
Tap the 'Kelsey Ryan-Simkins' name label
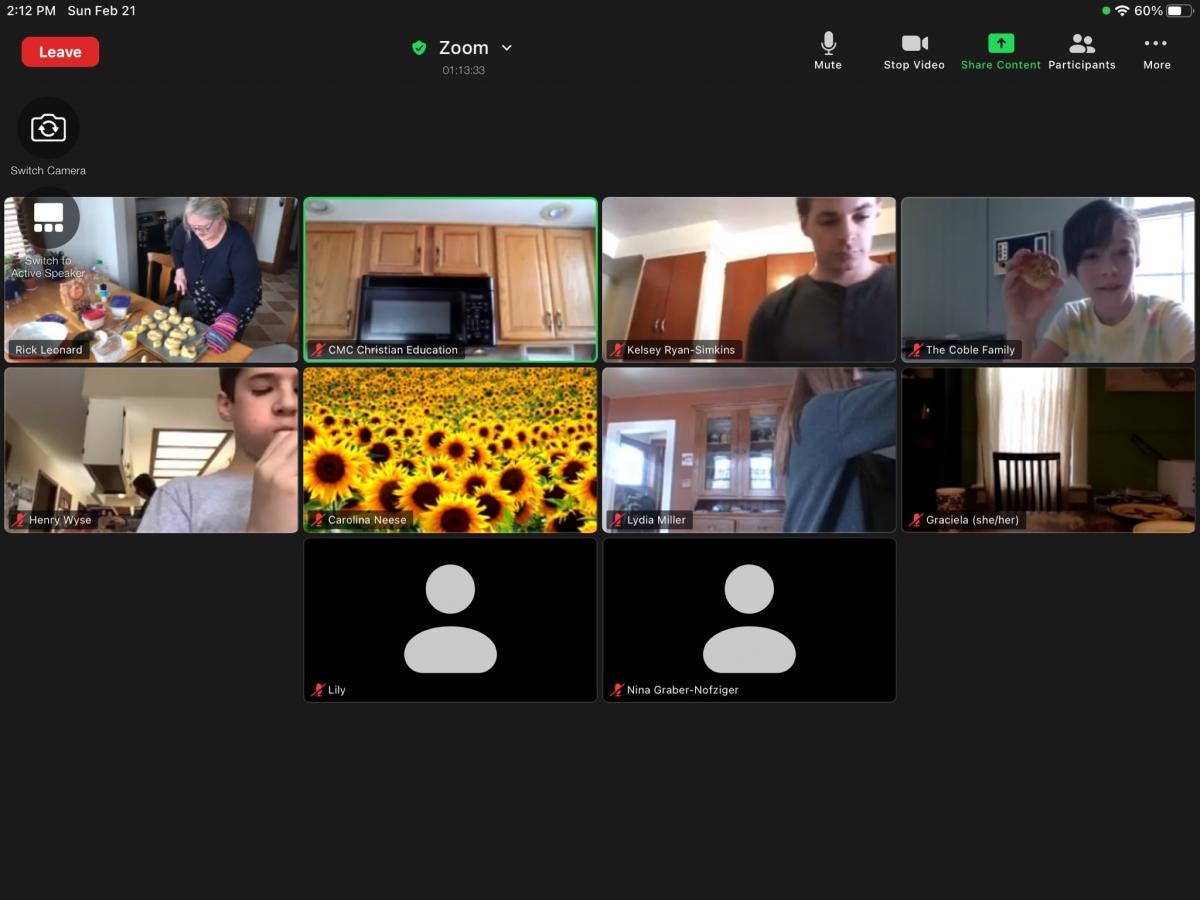pyautogui.click(x=681, y=350)
